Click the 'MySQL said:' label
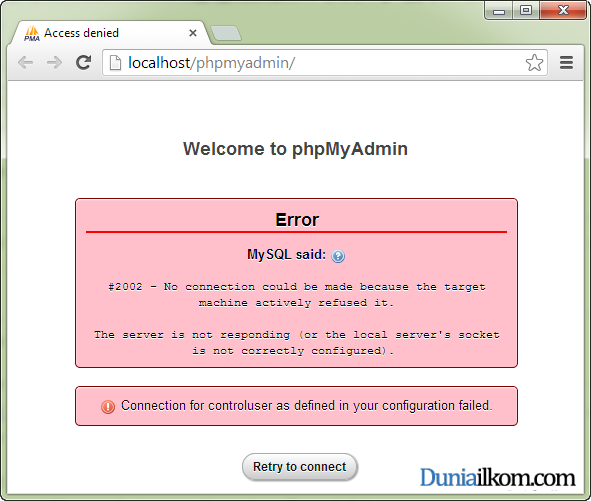 click(286, 255)
